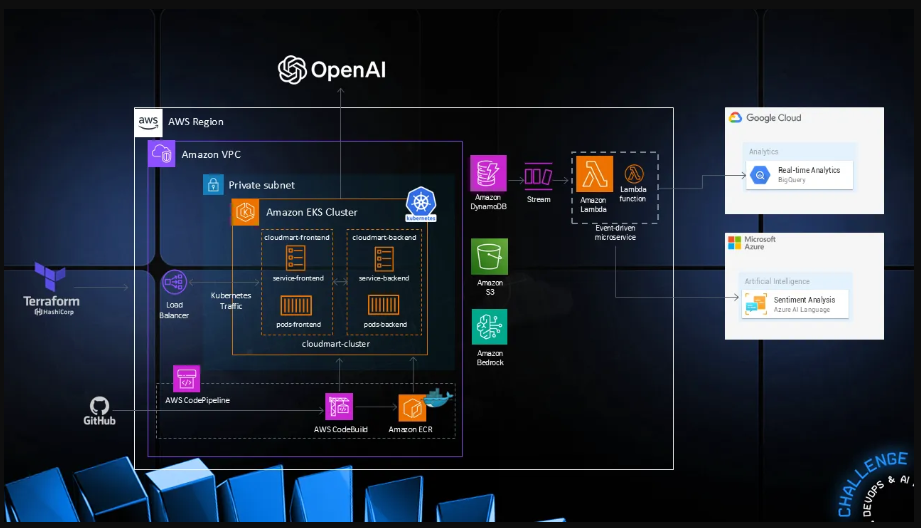Click the 'Sentiment Analysis' text
This screenshot has width=921, height=528.
(804, 300)
